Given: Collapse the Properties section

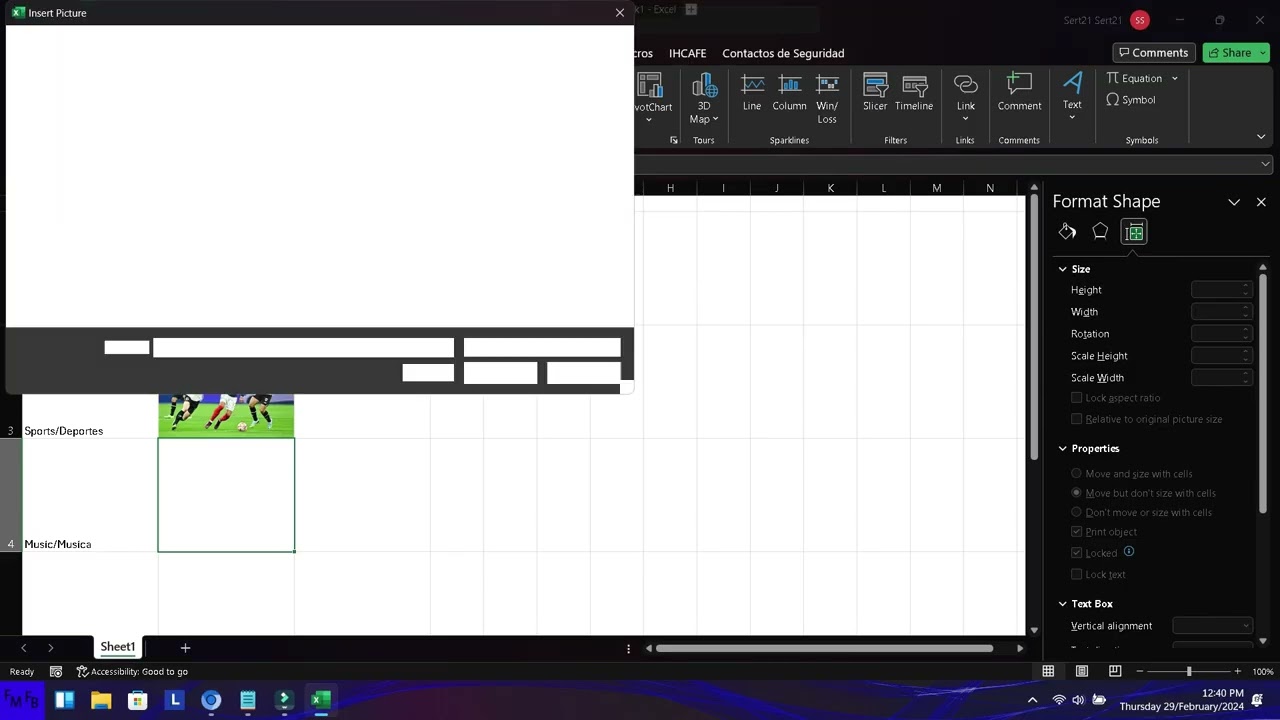Looking at the screenshot, I should click(x=1062, y=449).
